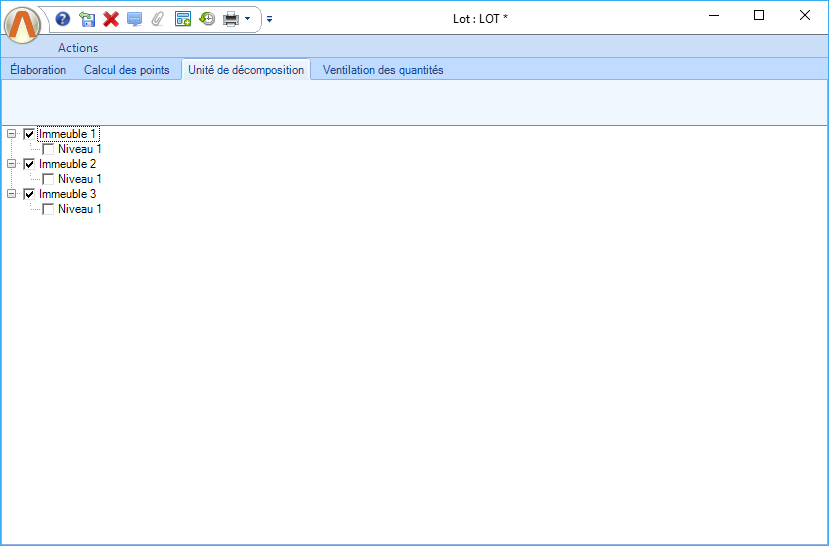The width and height of the screenshot is (829, 546).
Task: Click the window with green plus icon
Action: pyautogui.click(x=183, y=18)
